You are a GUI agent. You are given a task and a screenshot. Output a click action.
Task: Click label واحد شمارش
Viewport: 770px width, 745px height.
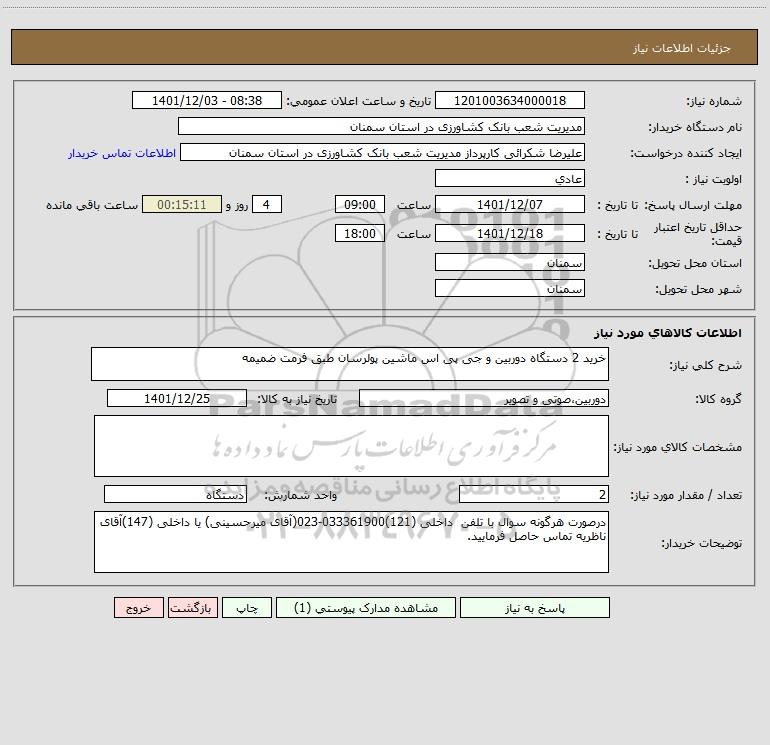coord(301,495)
